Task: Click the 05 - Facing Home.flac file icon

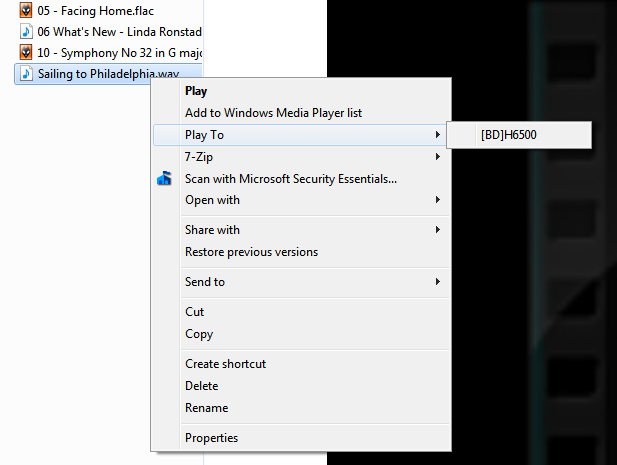Action: tap(26, 10)
